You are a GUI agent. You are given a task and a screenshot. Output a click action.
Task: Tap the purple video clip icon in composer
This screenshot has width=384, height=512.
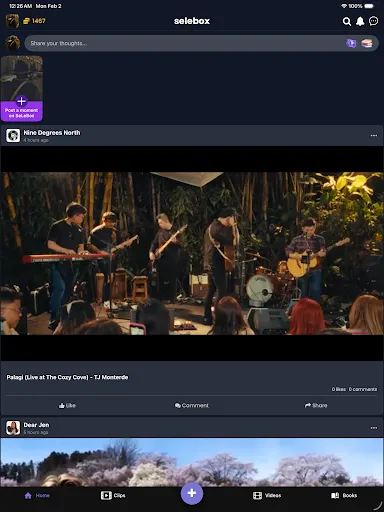coord(351,43)
